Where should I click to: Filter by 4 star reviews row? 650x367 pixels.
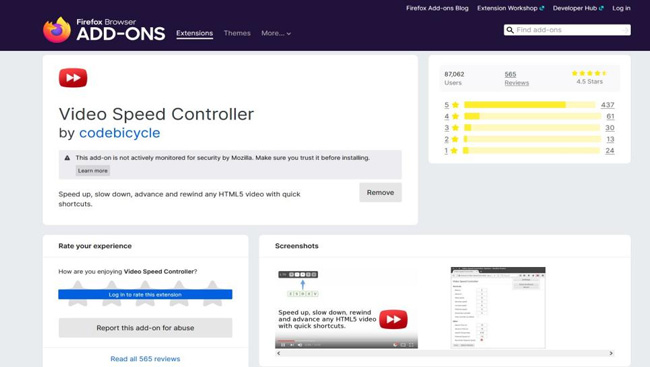[529, 116]
